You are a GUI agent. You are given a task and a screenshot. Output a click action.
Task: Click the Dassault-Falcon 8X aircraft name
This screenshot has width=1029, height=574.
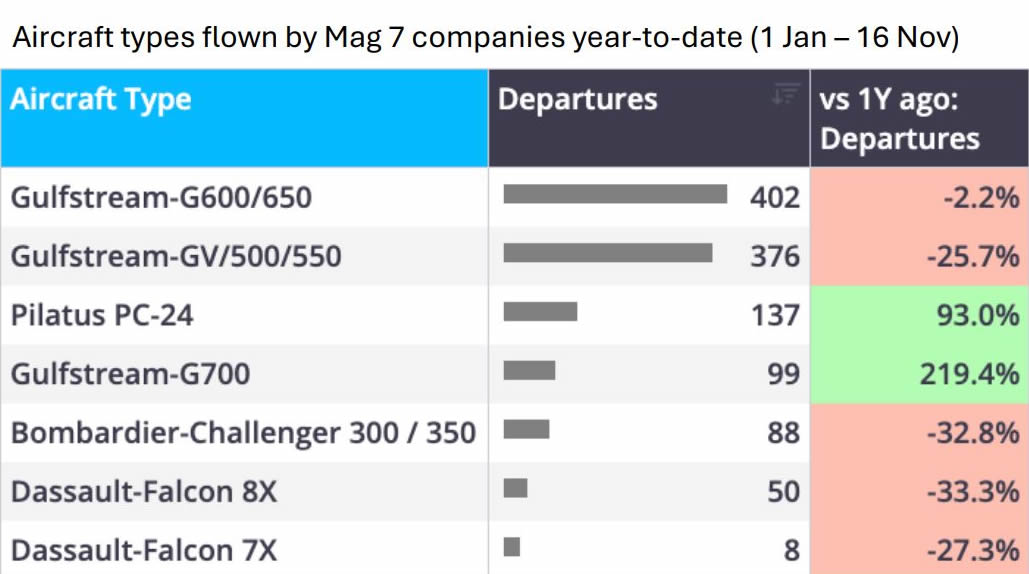(x=144, y=491)
